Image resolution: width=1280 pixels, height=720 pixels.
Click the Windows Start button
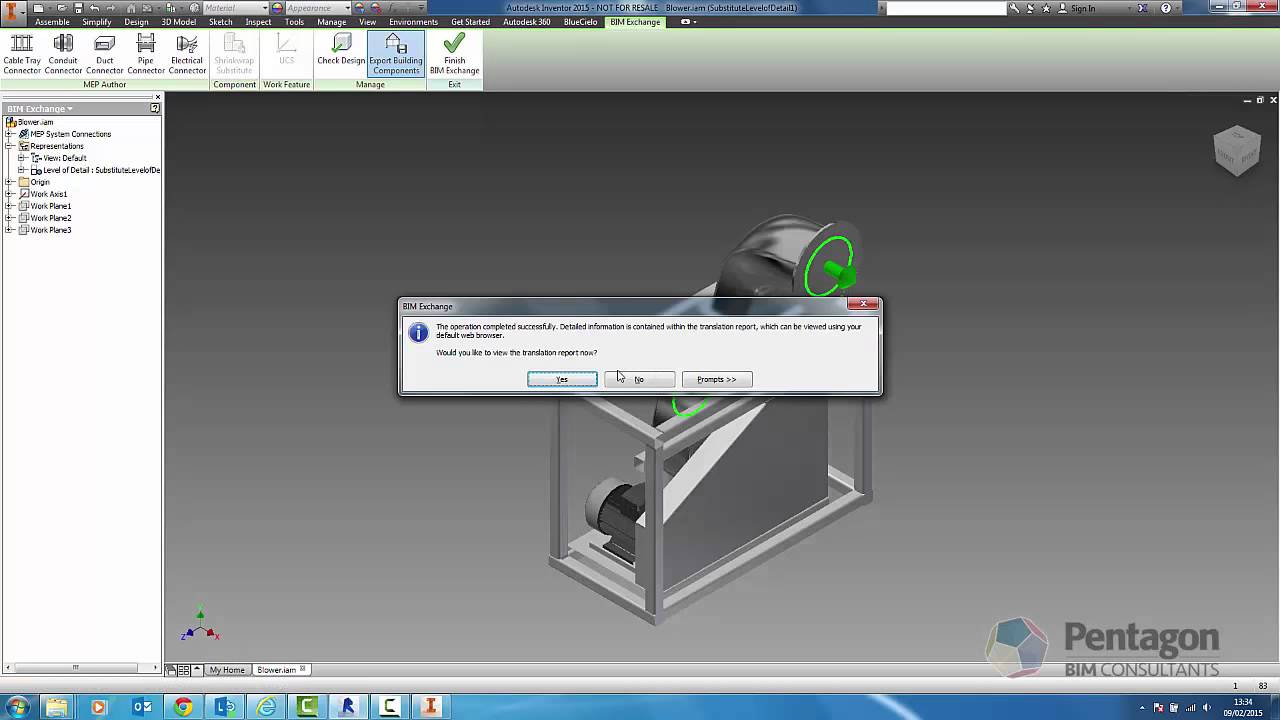[x=17, y=707]
